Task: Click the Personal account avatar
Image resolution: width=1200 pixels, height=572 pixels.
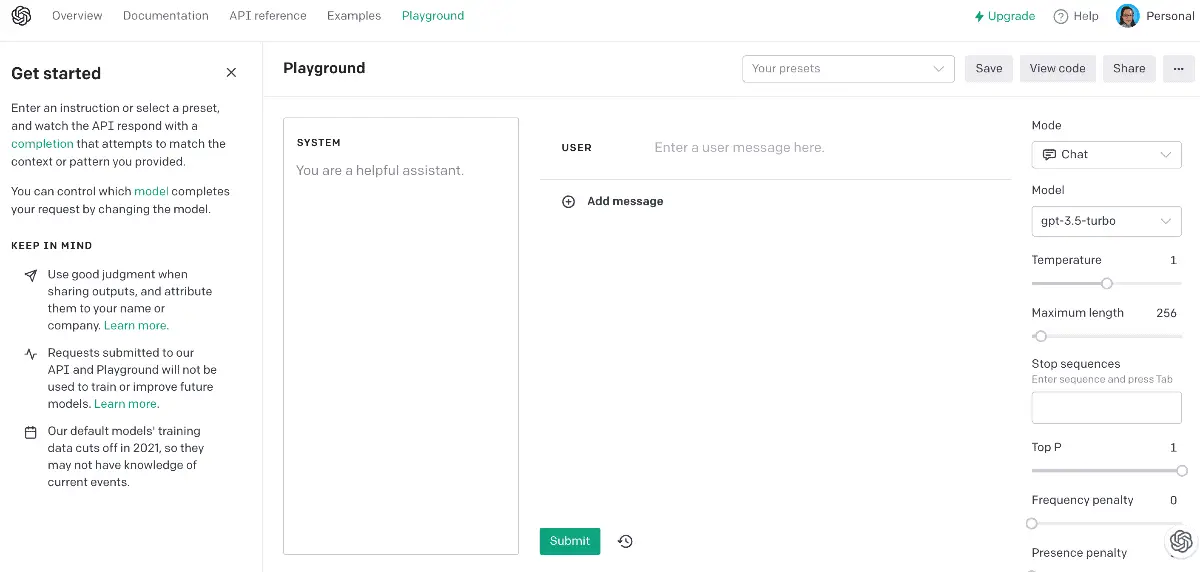Action: coord(1128,16)
